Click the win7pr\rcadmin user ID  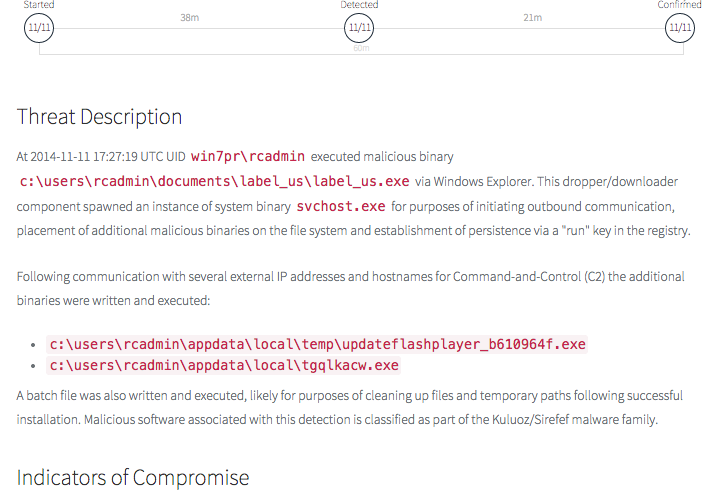(247, 156)
